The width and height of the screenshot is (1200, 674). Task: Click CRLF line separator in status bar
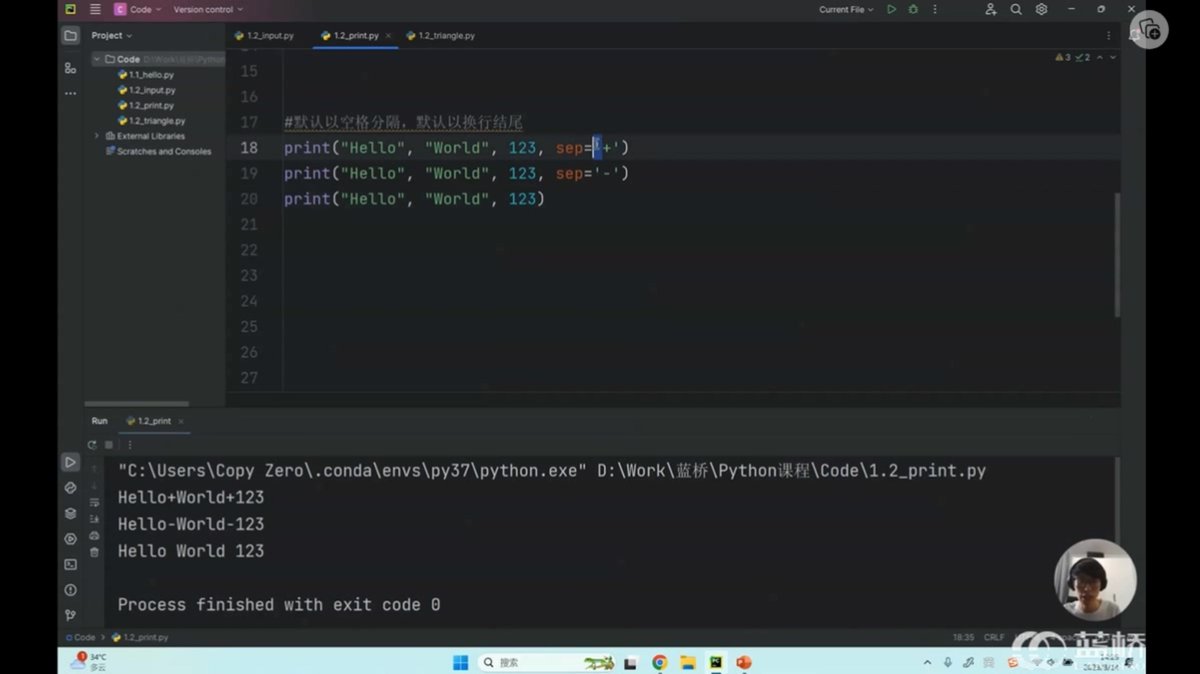(994, 637)
